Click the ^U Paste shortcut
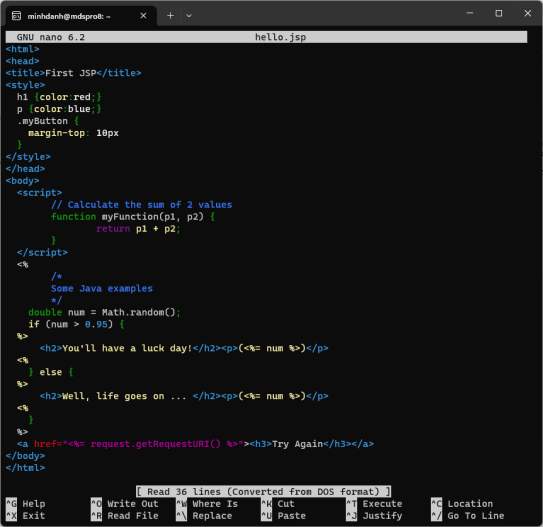This screenshot has height=527, width=543. point(284,516)
